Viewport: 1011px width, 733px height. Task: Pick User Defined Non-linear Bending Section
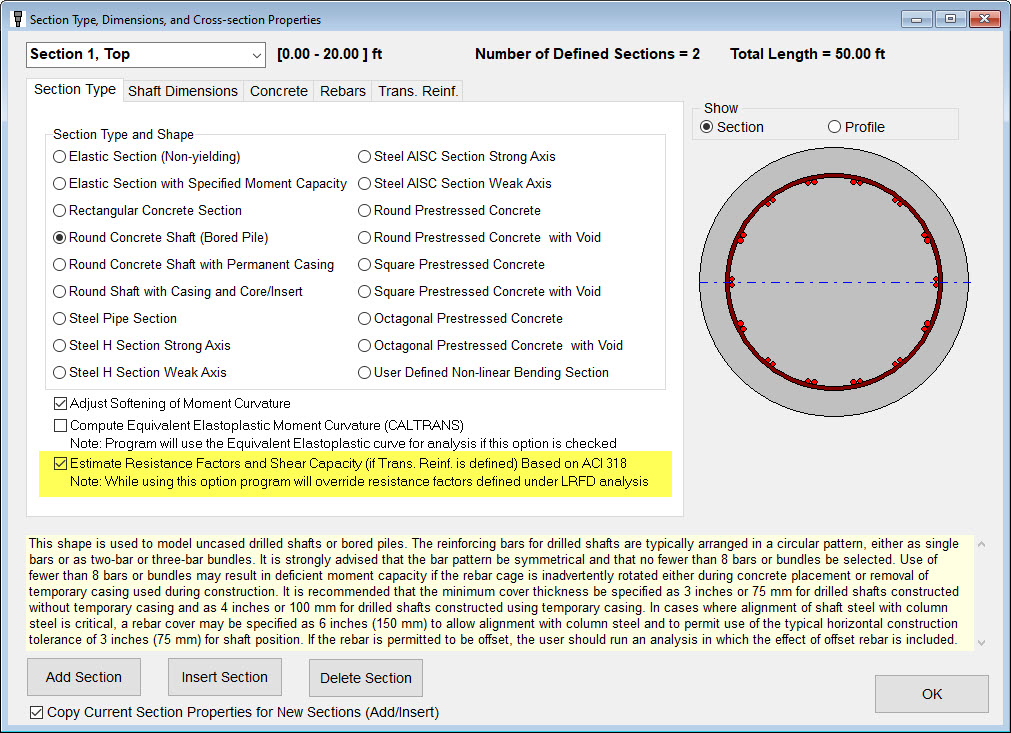(366, 373)
